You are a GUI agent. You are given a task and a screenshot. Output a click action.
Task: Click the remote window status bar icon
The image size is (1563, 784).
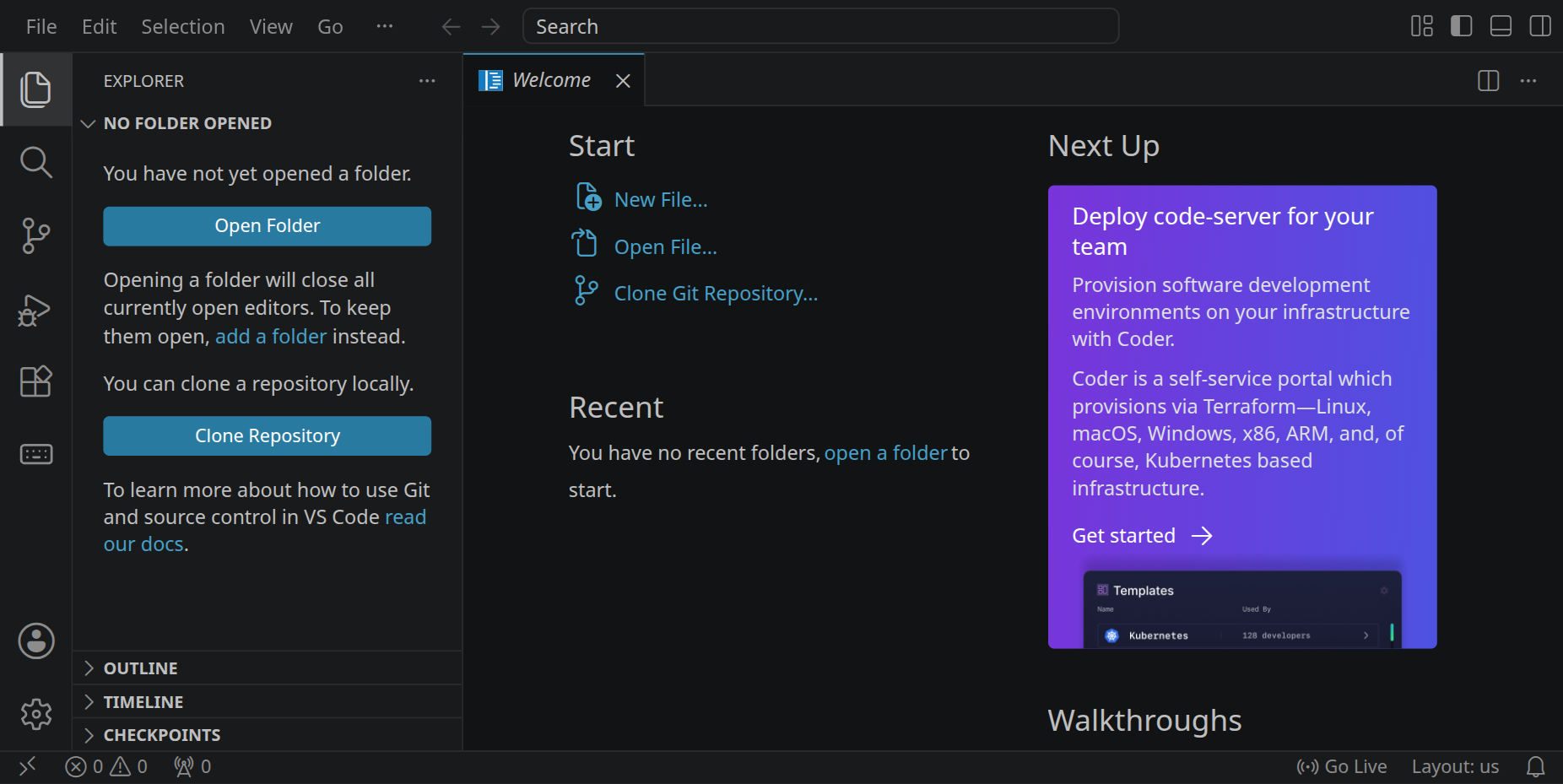click(x=28, y=766)
